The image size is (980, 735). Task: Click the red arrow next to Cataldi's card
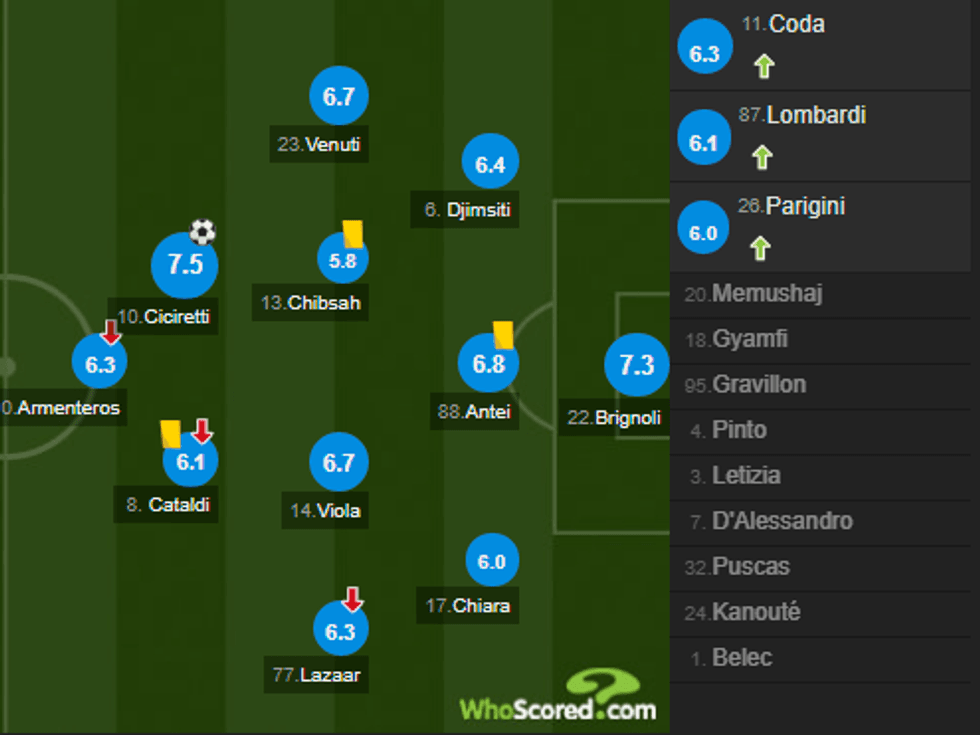pyautogui.click(x=202, y=431)
